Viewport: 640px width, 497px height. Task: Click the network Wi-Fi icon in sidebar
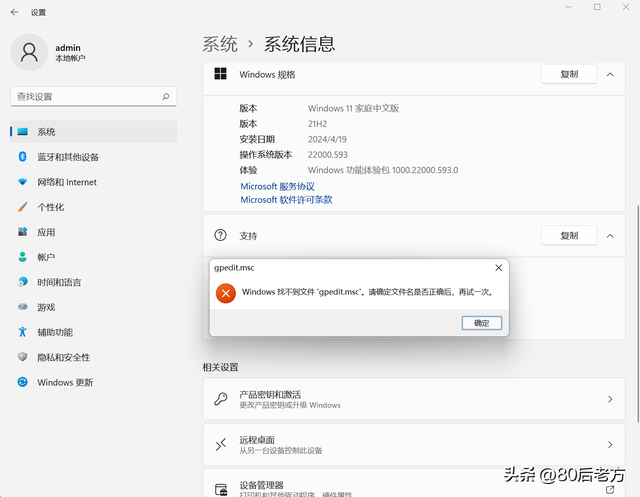[22, 182]
